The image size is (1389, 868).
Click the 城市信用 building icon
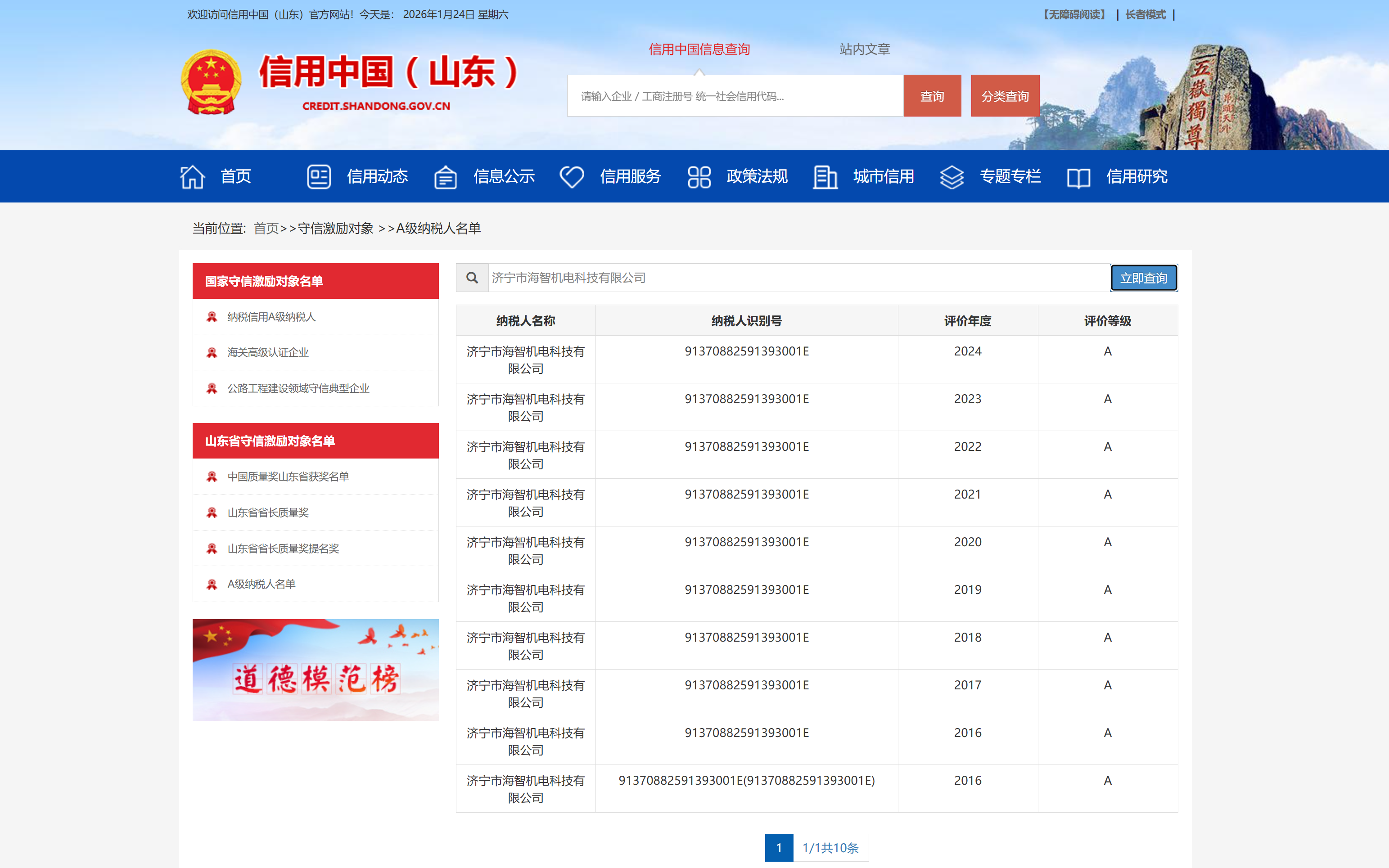[825, 176]
